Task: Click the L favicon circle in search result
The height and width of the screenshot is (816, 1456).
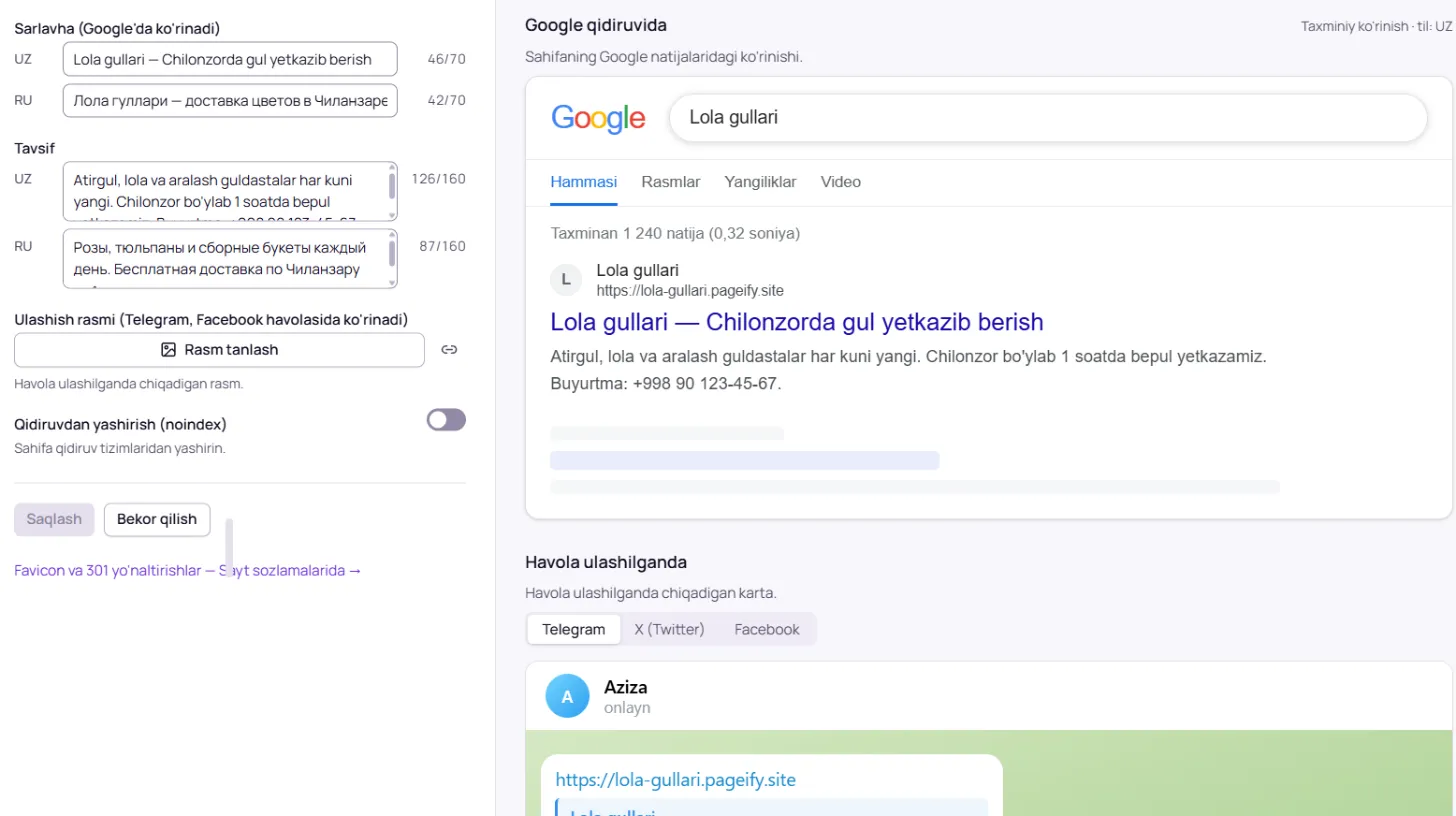Action: pos(566,280)
